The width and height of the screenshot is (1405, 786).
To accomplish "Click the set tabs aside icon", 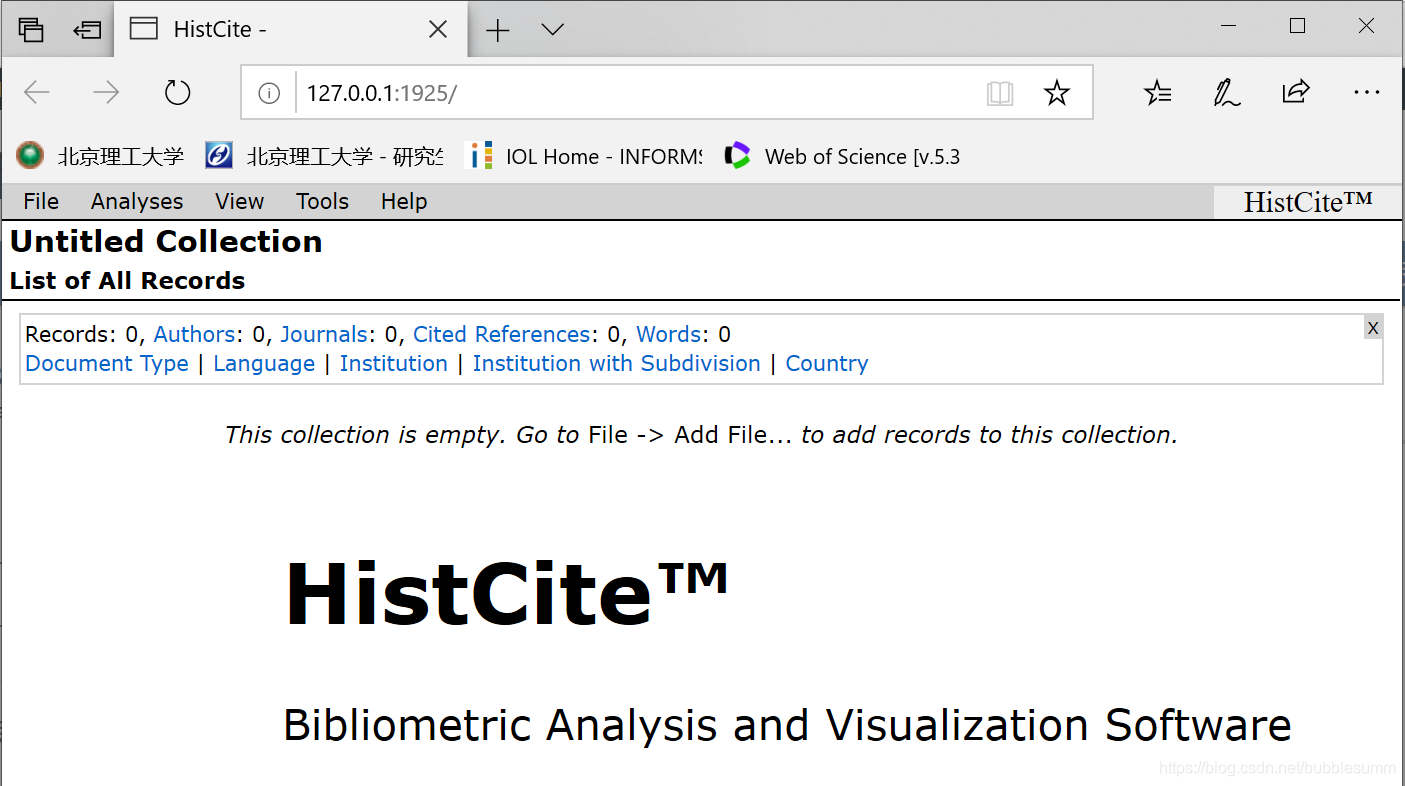I will pyautogui.click(x=88, y=29).
